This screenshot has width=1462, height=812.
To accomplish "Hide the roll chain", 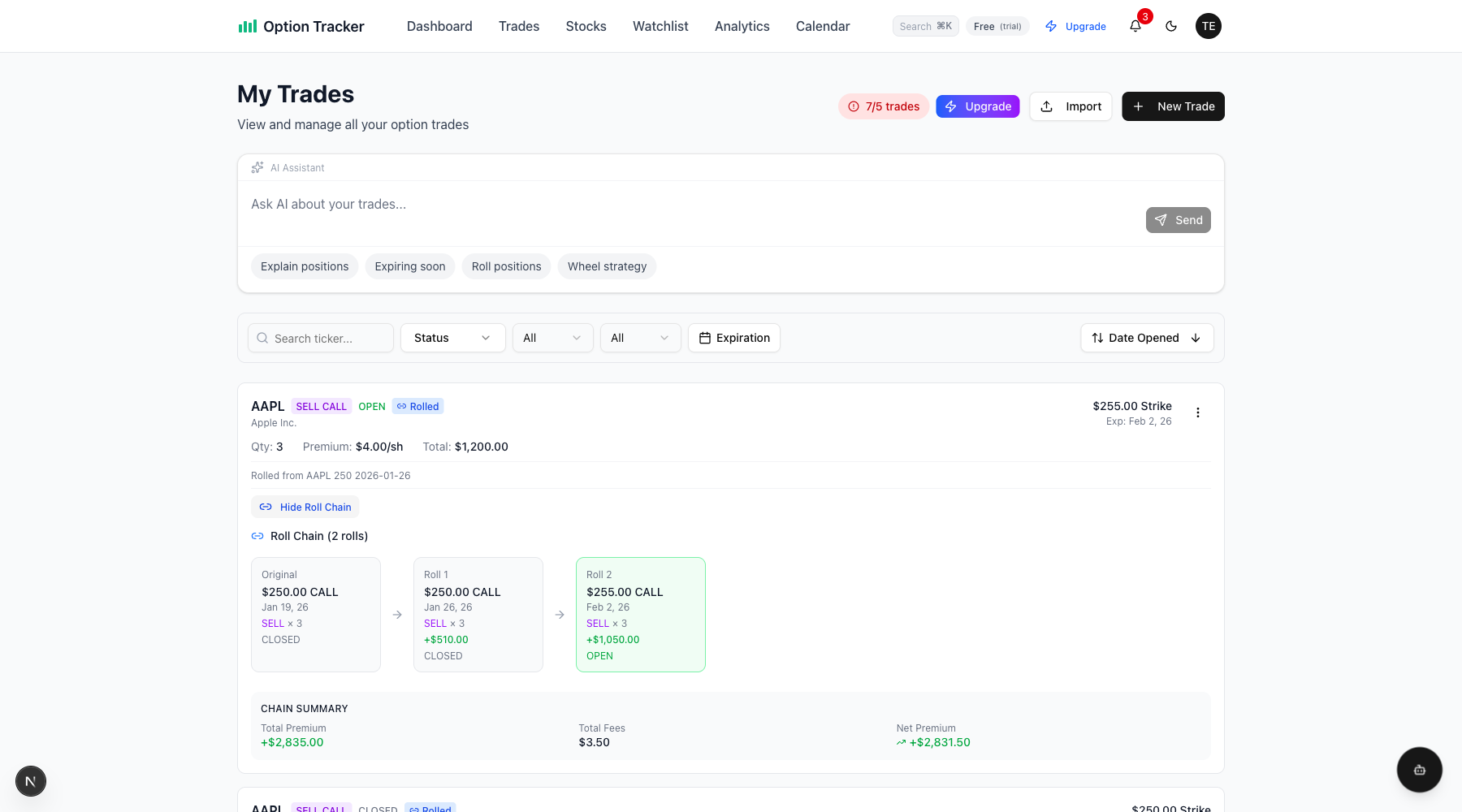I will pos(305,508).
